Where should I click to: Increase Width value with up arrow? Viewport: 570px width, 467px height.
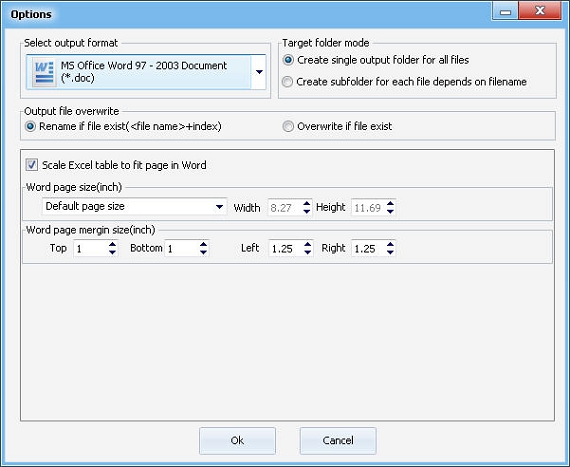pos(307,204)
